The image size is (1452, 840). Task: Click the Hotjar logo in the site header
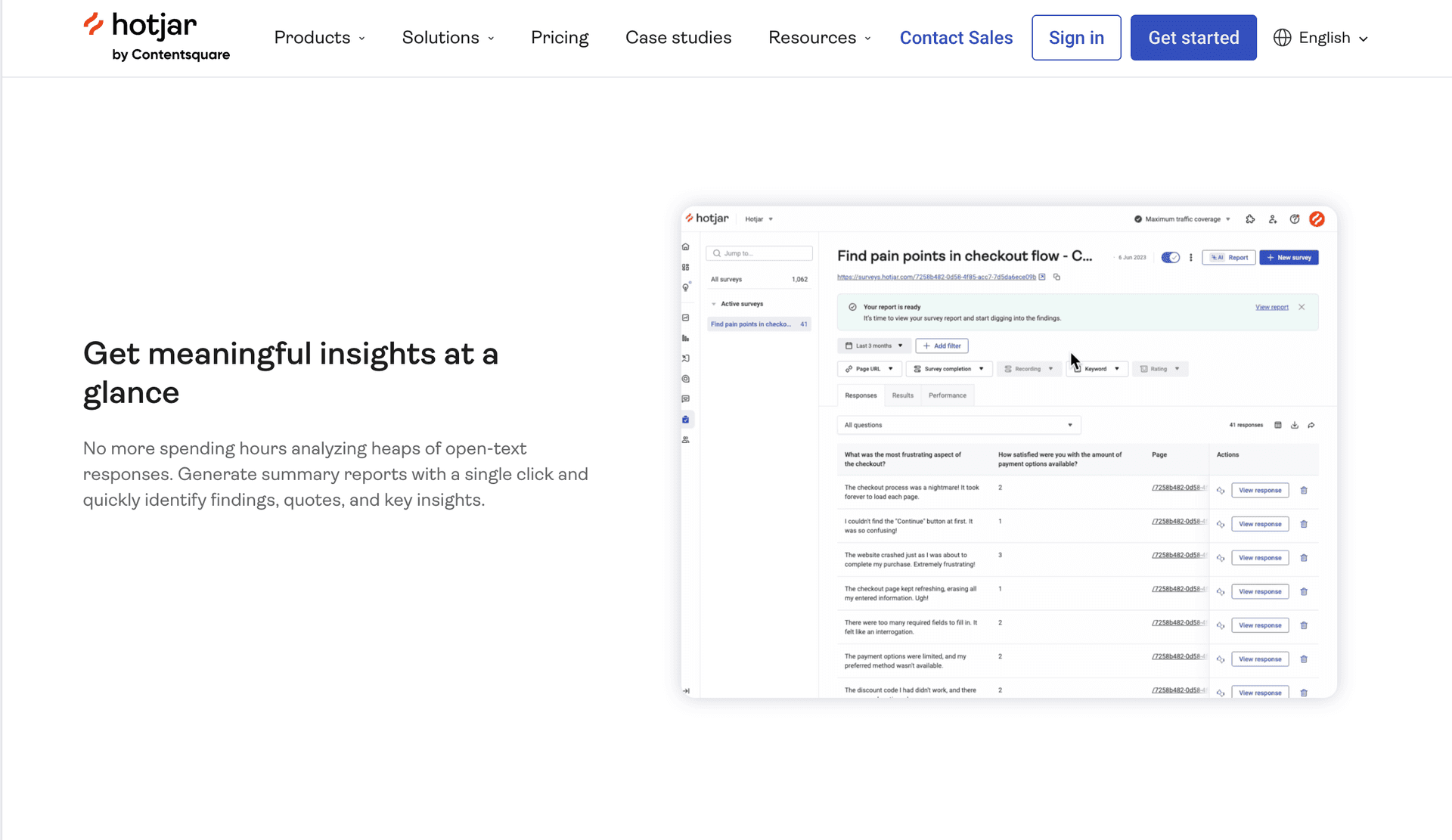157,36
